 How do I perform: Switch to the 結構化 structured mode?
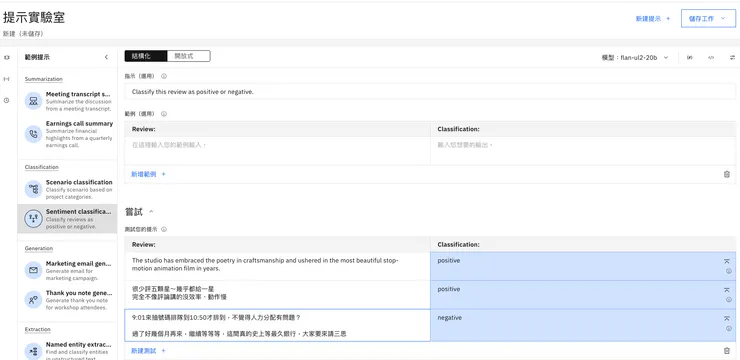click(x=146, y=56)
